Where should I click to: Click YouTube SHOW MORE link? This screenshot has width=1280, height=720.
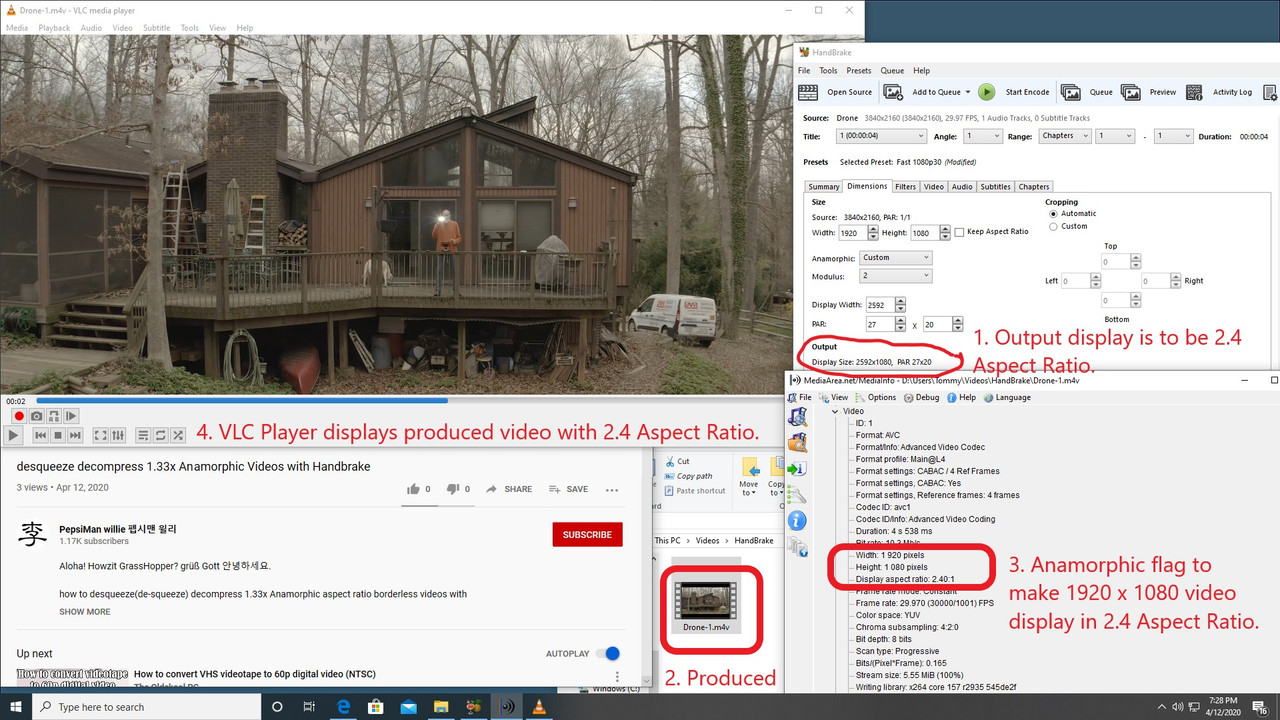[85, 611]
